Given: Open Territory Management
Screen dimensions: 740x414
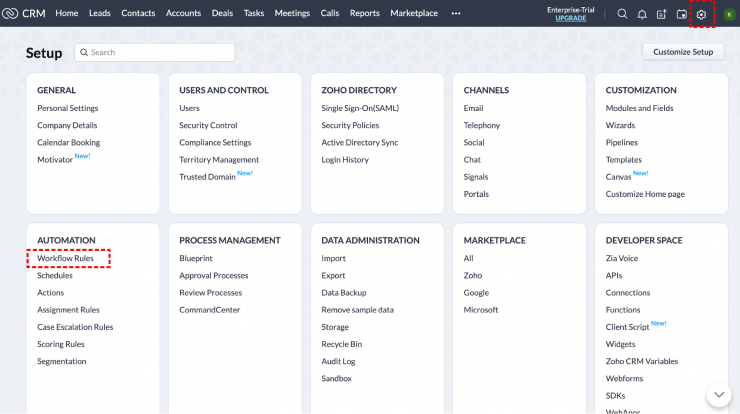Looking at the screenshot, I should 219,160.
